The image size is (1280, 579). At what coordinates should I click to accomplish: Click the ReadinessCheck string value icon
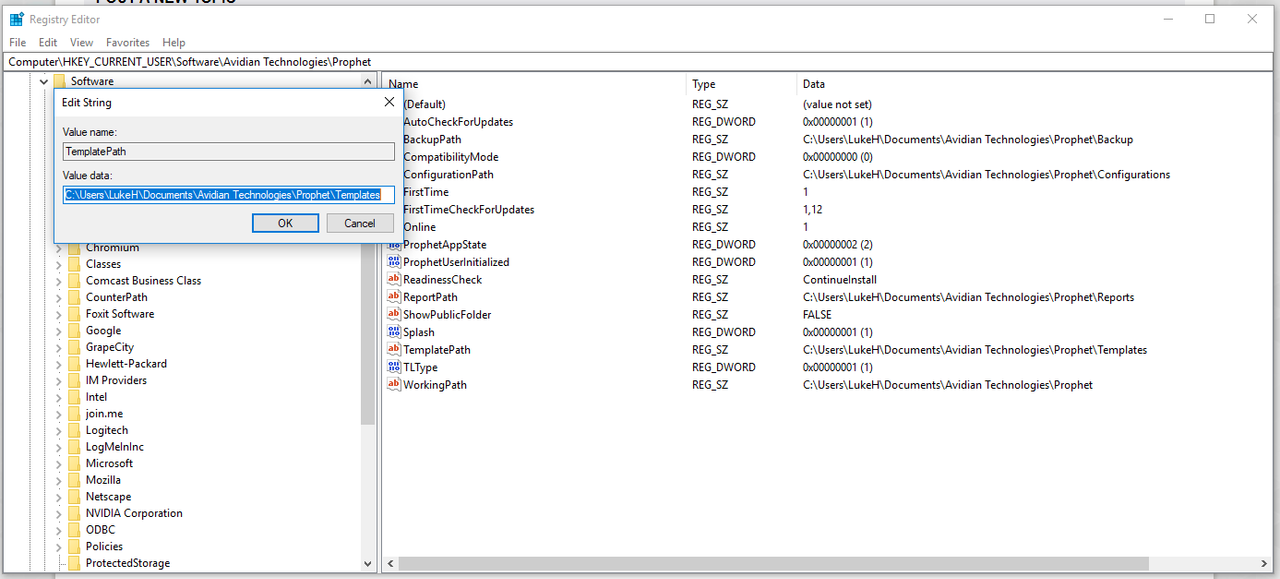coord(394,279)
